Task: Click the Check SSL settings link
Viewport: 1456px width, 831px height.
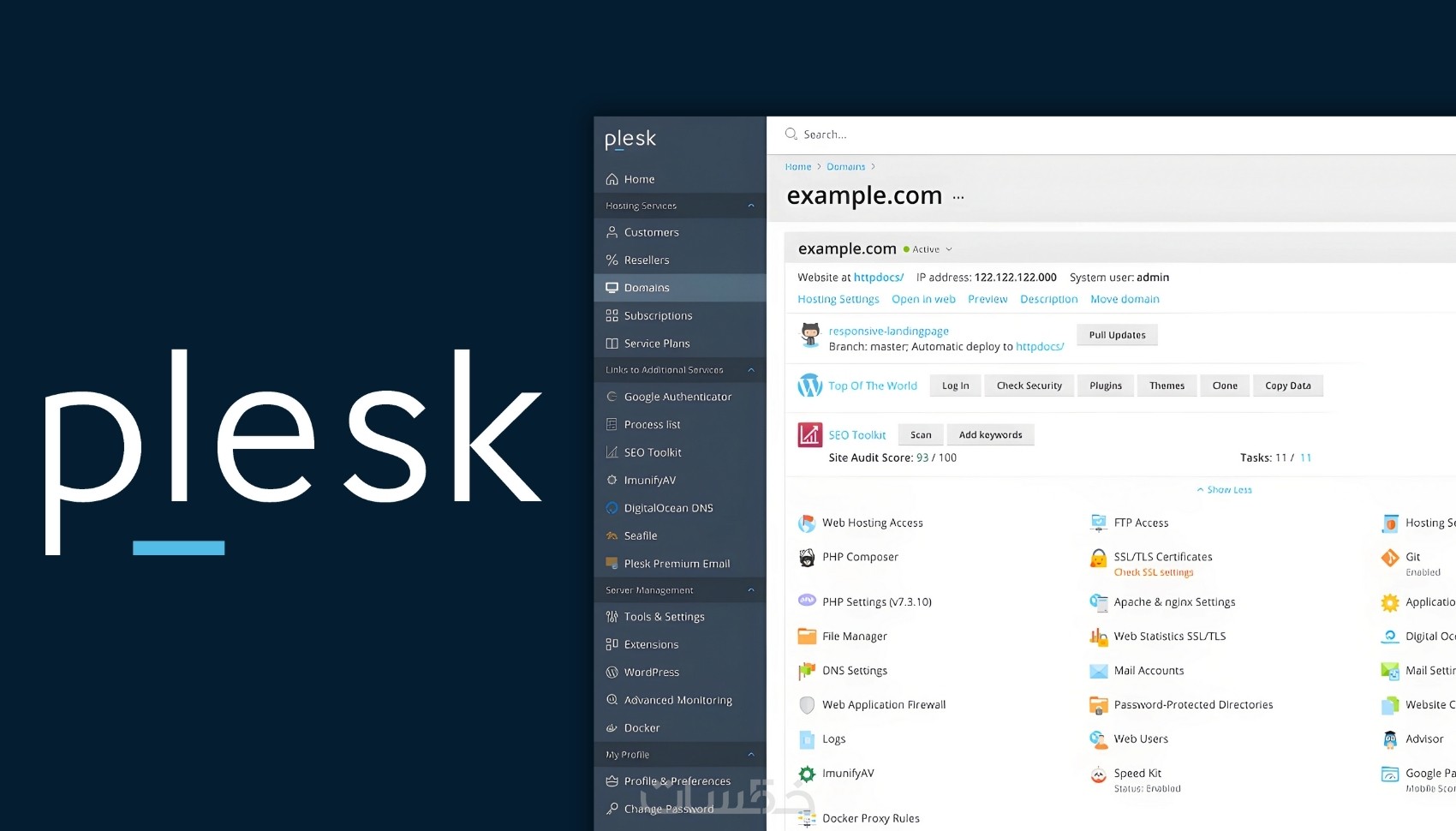Action: [x=1154, y=572]
